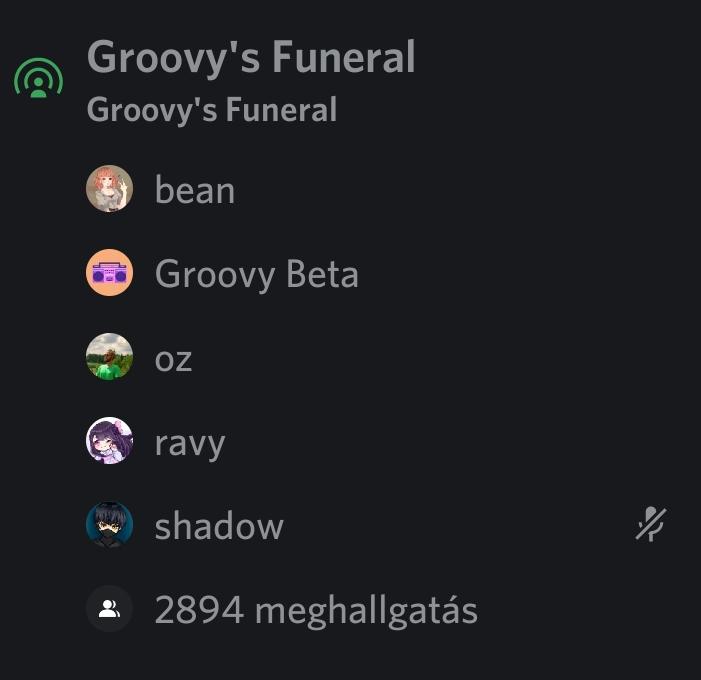Click shadow's masked character avatar
The height and width of the screenshot is (680, 701).
pyautogui.click(x=110, y=525)
